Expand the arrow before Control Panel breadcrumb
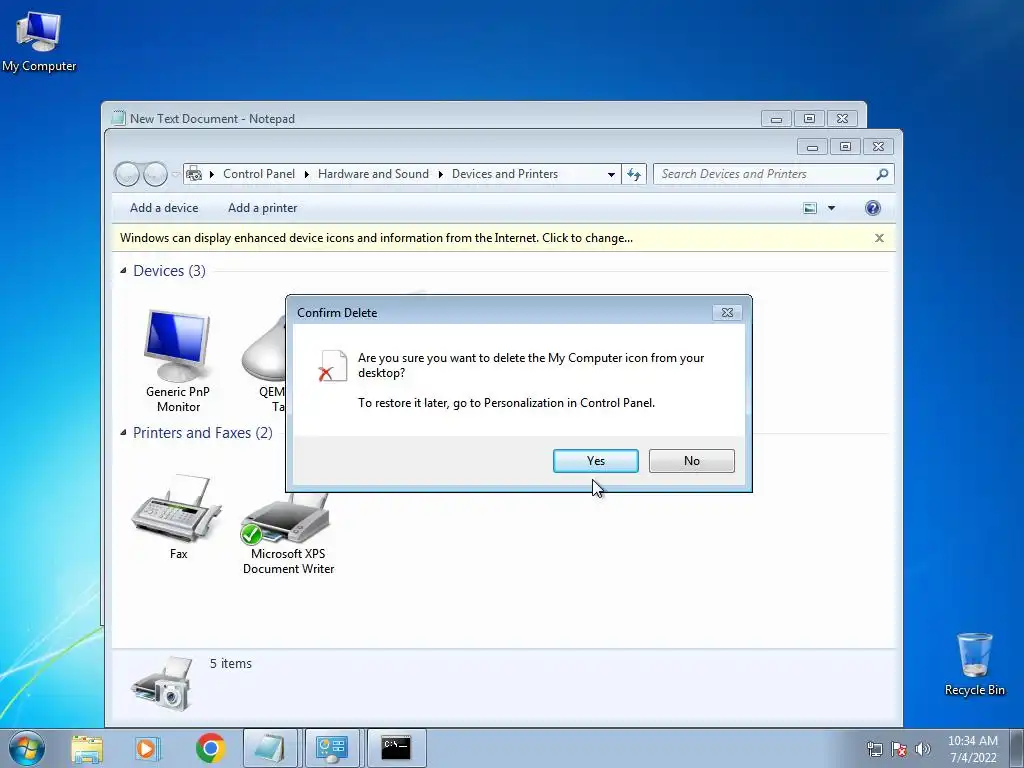1024x768 pixels. (x=212, y=174)
